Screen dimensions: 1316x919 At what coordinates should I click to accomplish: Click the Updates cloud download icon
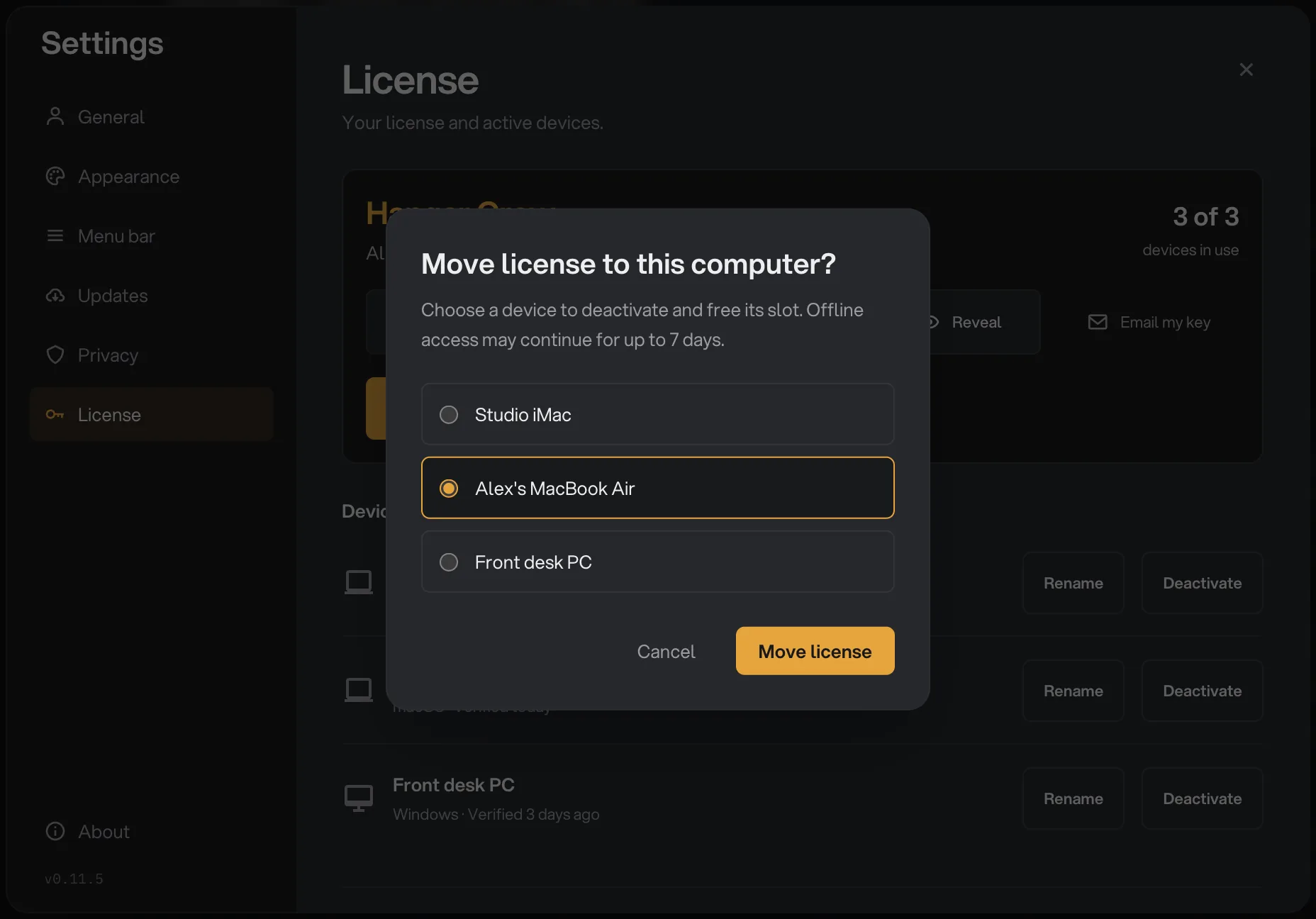click(x=55, y=295)
